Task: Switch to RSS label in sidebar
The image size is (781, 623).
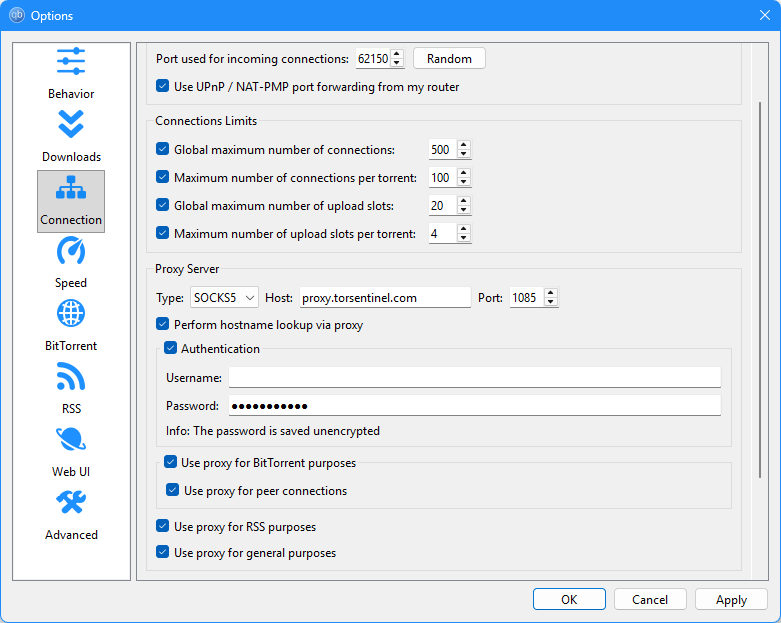Action: tap(71, 408)
